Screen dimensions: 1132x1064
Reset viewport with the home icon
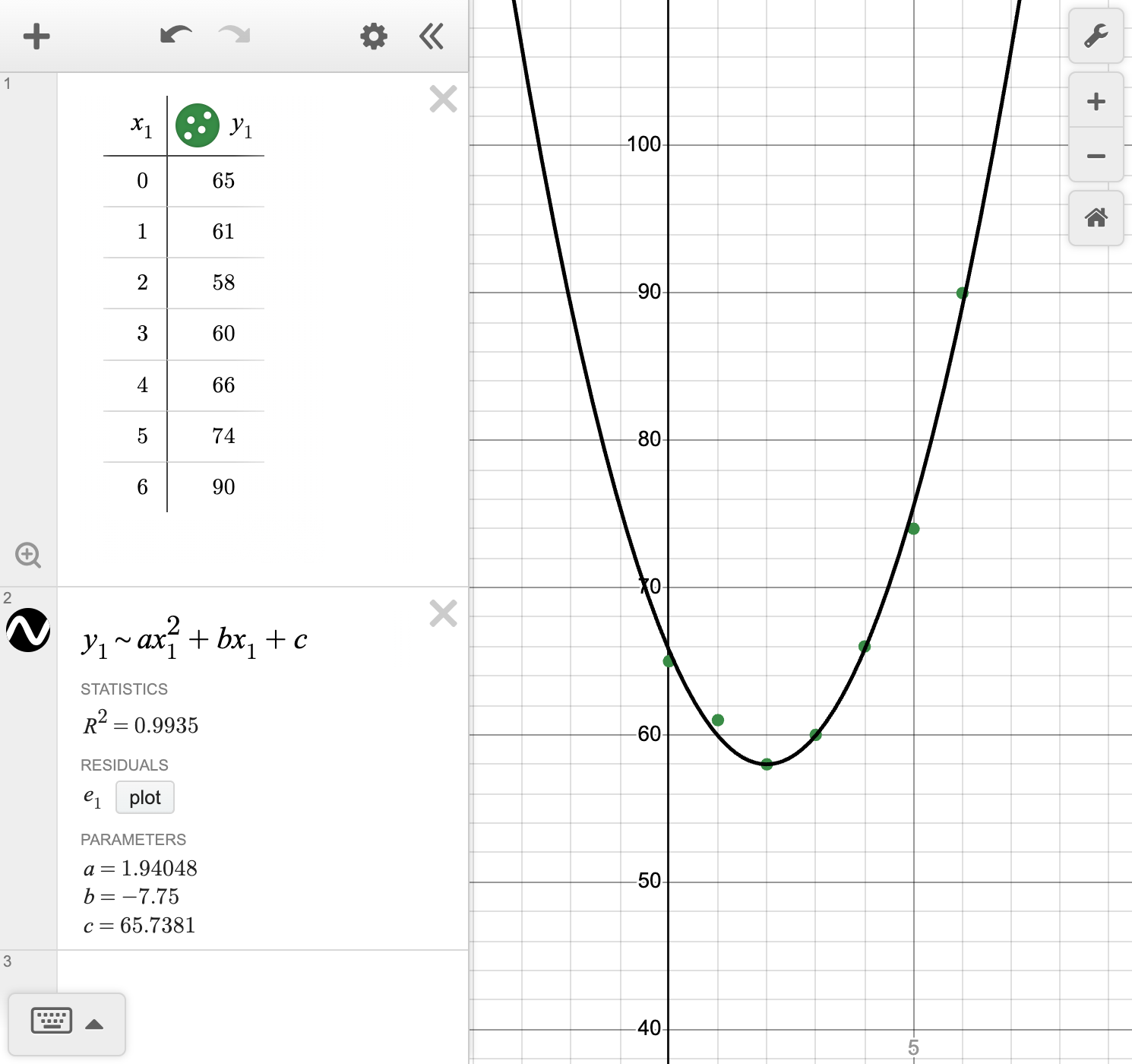coord(1096,218)
